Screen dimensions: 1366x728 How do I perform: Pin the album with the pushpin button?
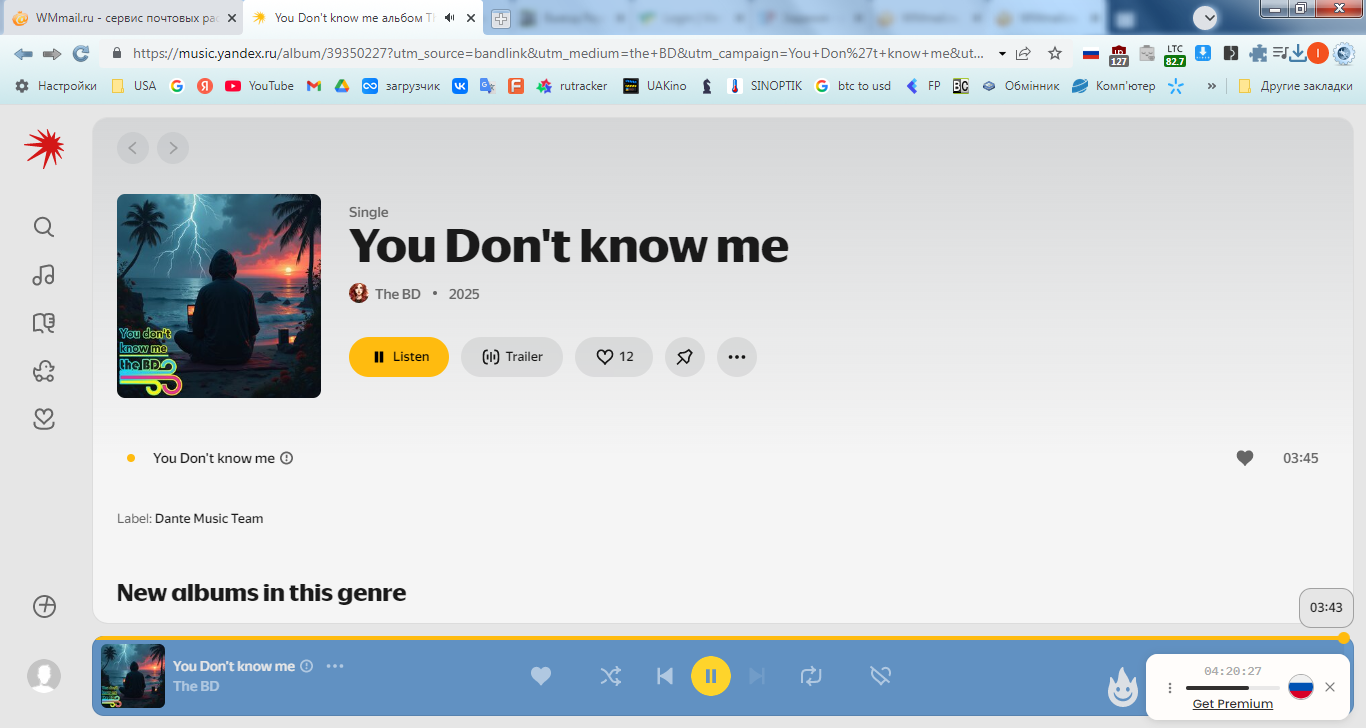(685, 357)
